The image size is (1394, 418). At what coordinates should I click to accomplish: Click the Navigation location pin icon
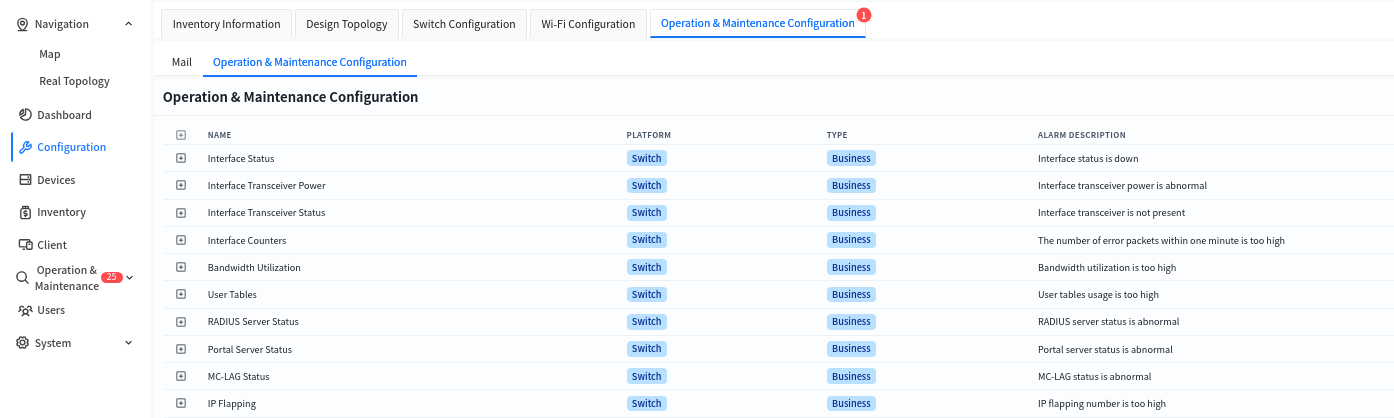coord(23,24)
